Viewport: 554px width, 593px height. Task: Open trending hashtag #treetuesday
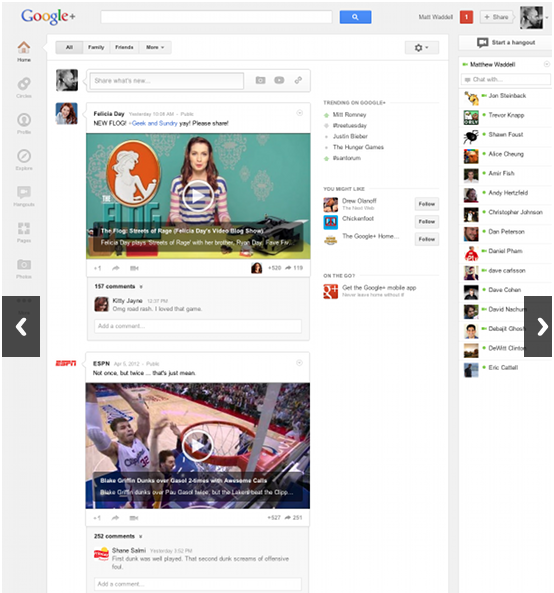[350, 126]
